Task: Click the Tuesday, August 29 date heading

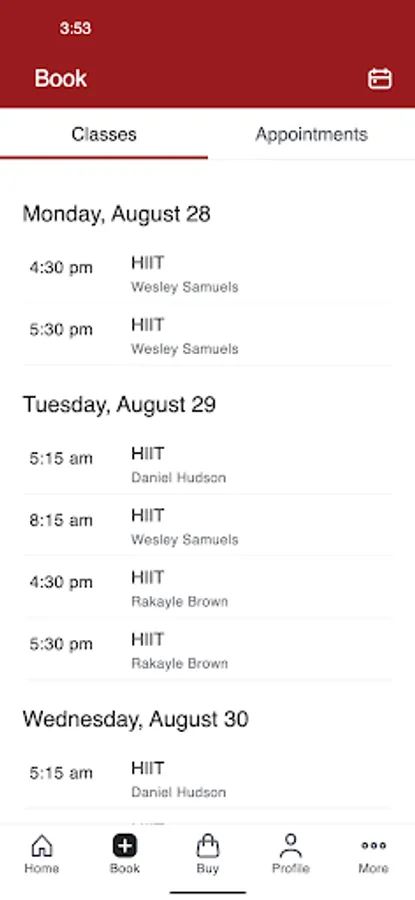Action: tap(119, 405)
